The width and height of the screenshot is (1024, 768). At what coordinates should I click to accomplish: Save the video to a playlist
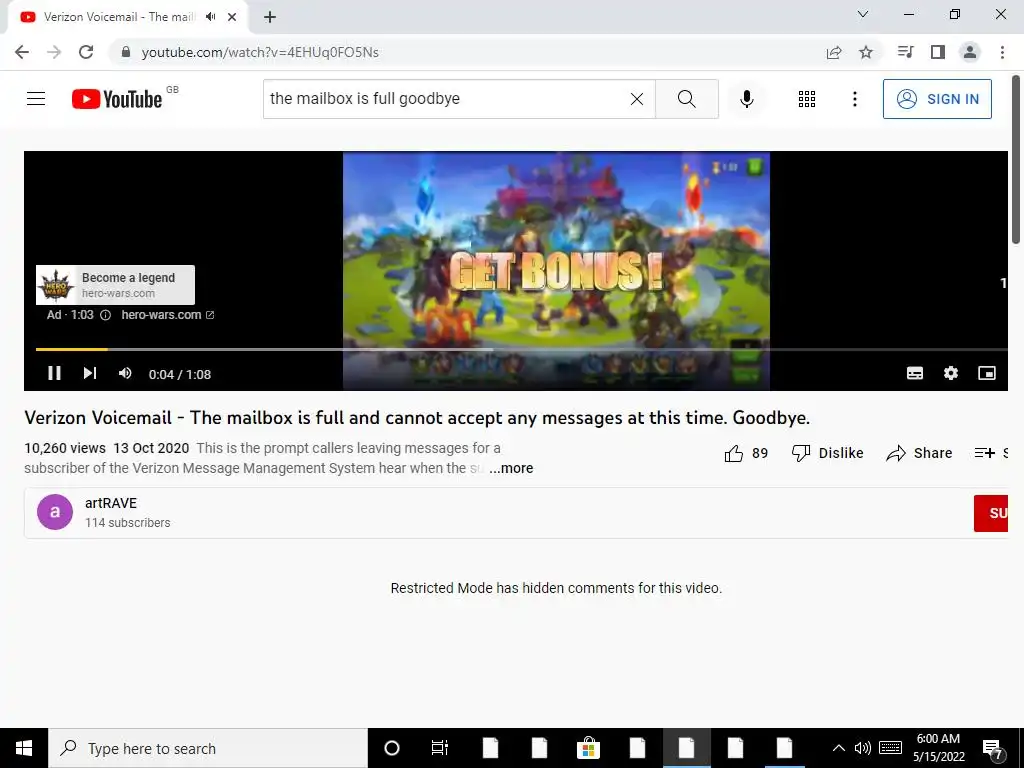(x=990, y=453)
